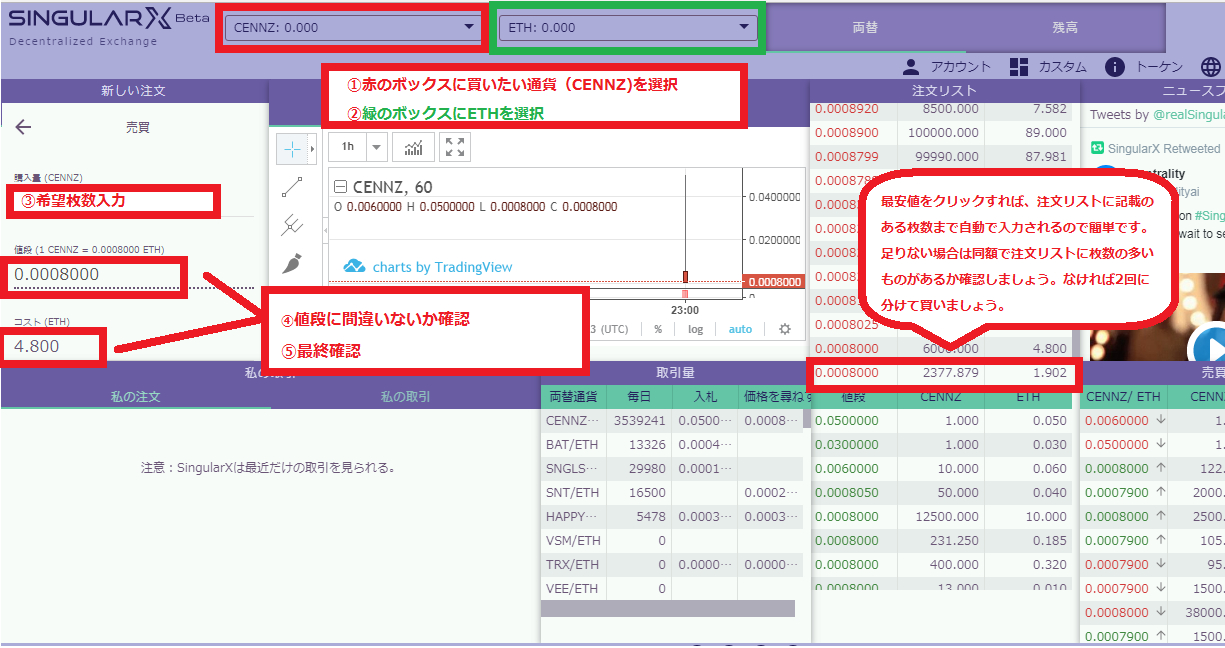The width and height of the screenshot is (1225, 648).
Task: Click the horizontal scrollbar under 取引量 table
Action: 668,609
